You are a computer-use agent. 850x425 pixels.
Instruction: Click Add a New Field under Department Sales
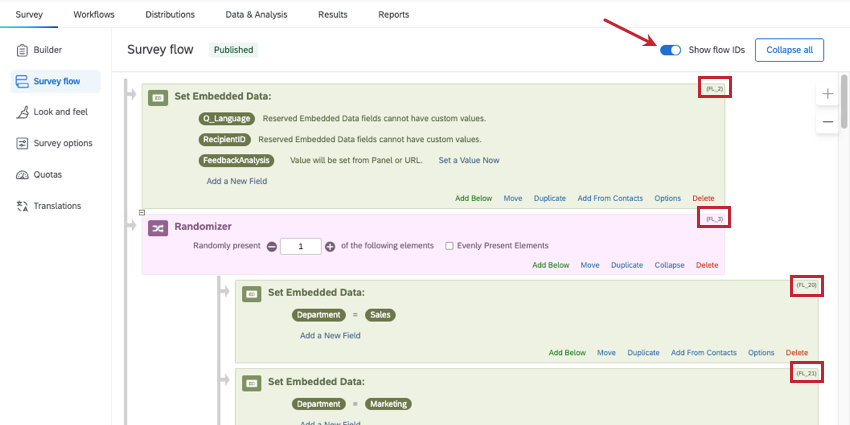tap(330, 336)
